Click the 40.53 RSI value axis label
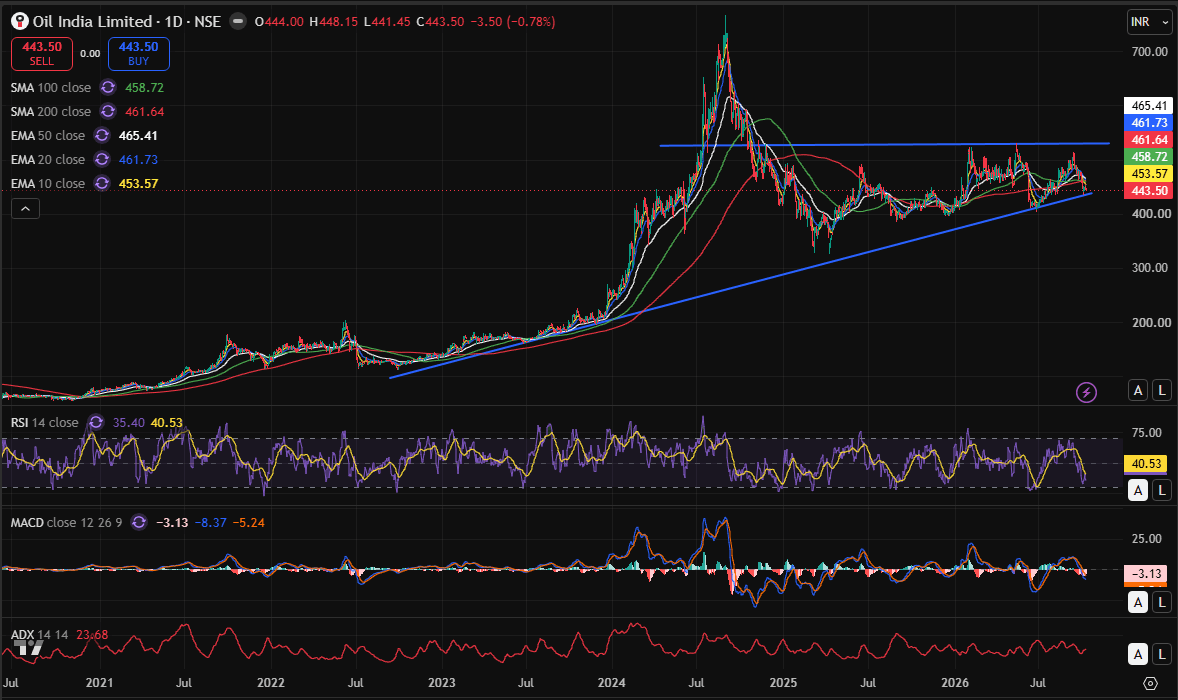 (x=1146, y=463)
